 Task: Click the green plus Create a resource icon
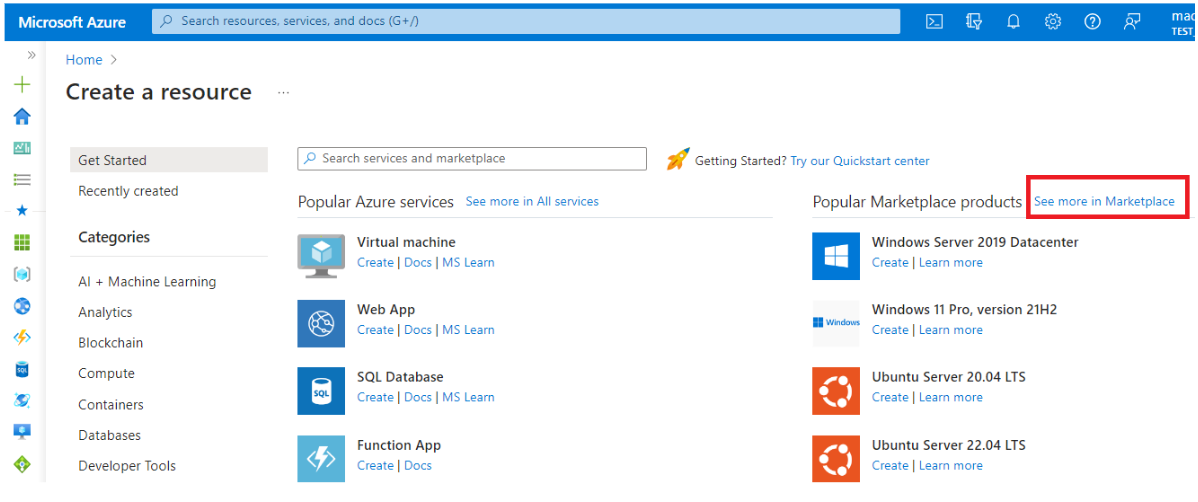[x=22, y=84]
